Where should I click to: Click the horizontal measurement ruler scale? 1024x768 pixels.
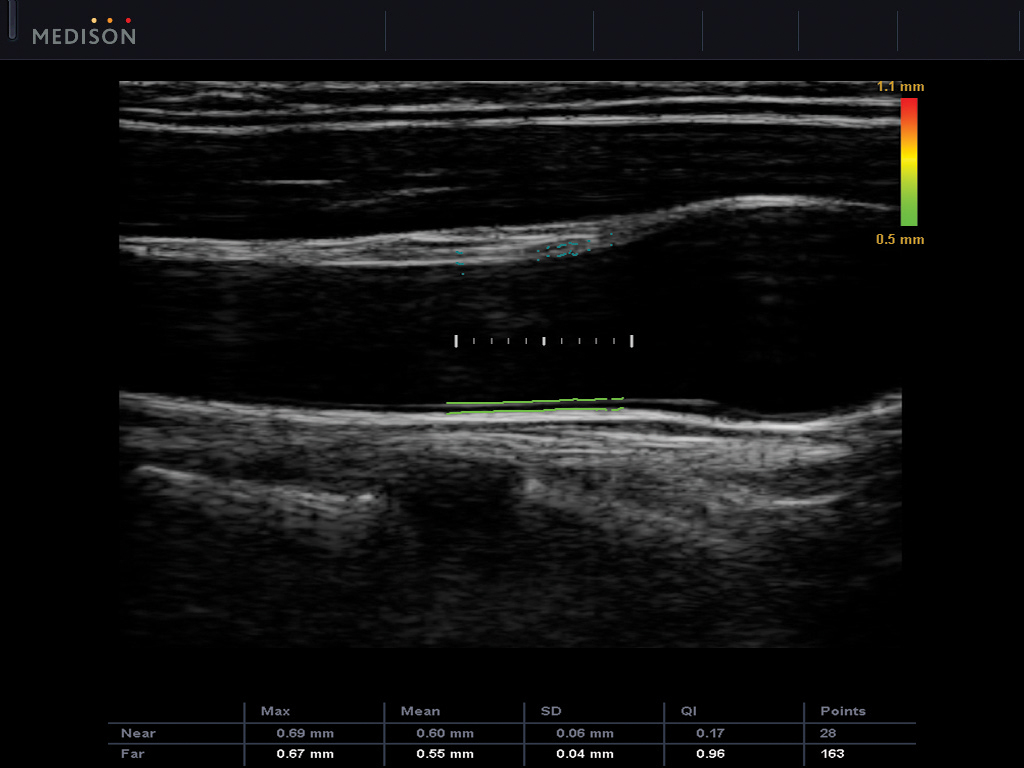click(543, 340)
